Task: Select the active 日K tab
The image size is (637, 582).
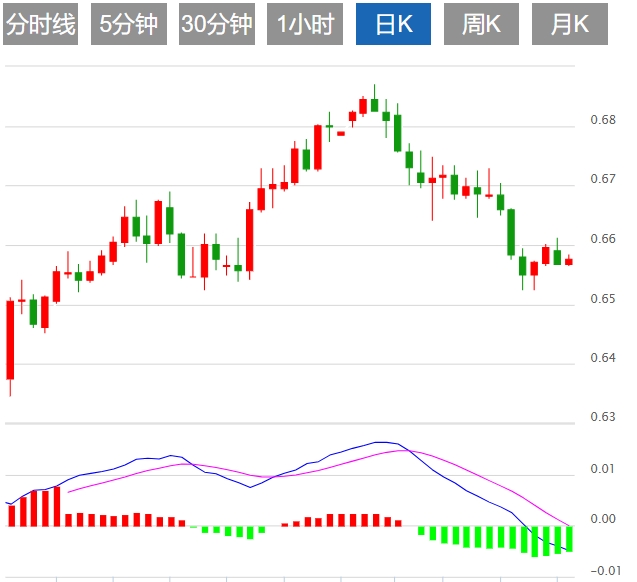Action: pyautogui.click(x=393, y=24)
